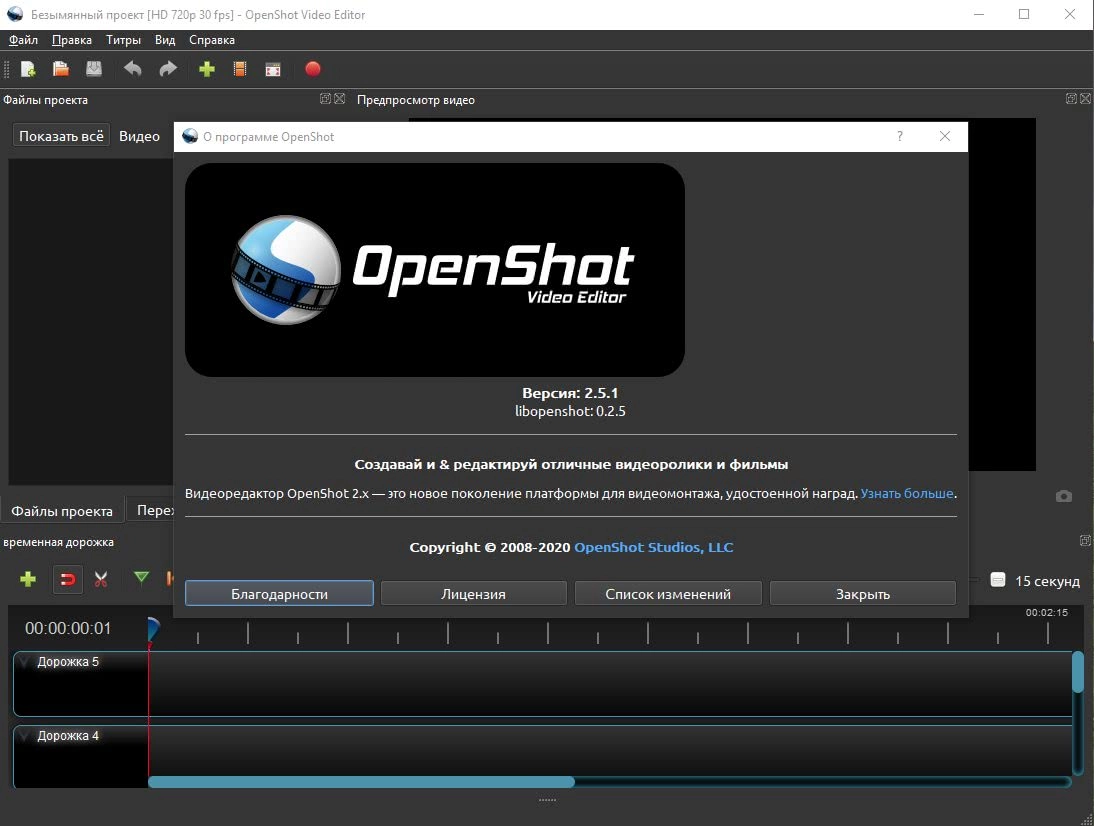Image resolution: width=1094 pixels, height=826 pixels.
Task: Open the Титры menu
Action: (123, 40)
